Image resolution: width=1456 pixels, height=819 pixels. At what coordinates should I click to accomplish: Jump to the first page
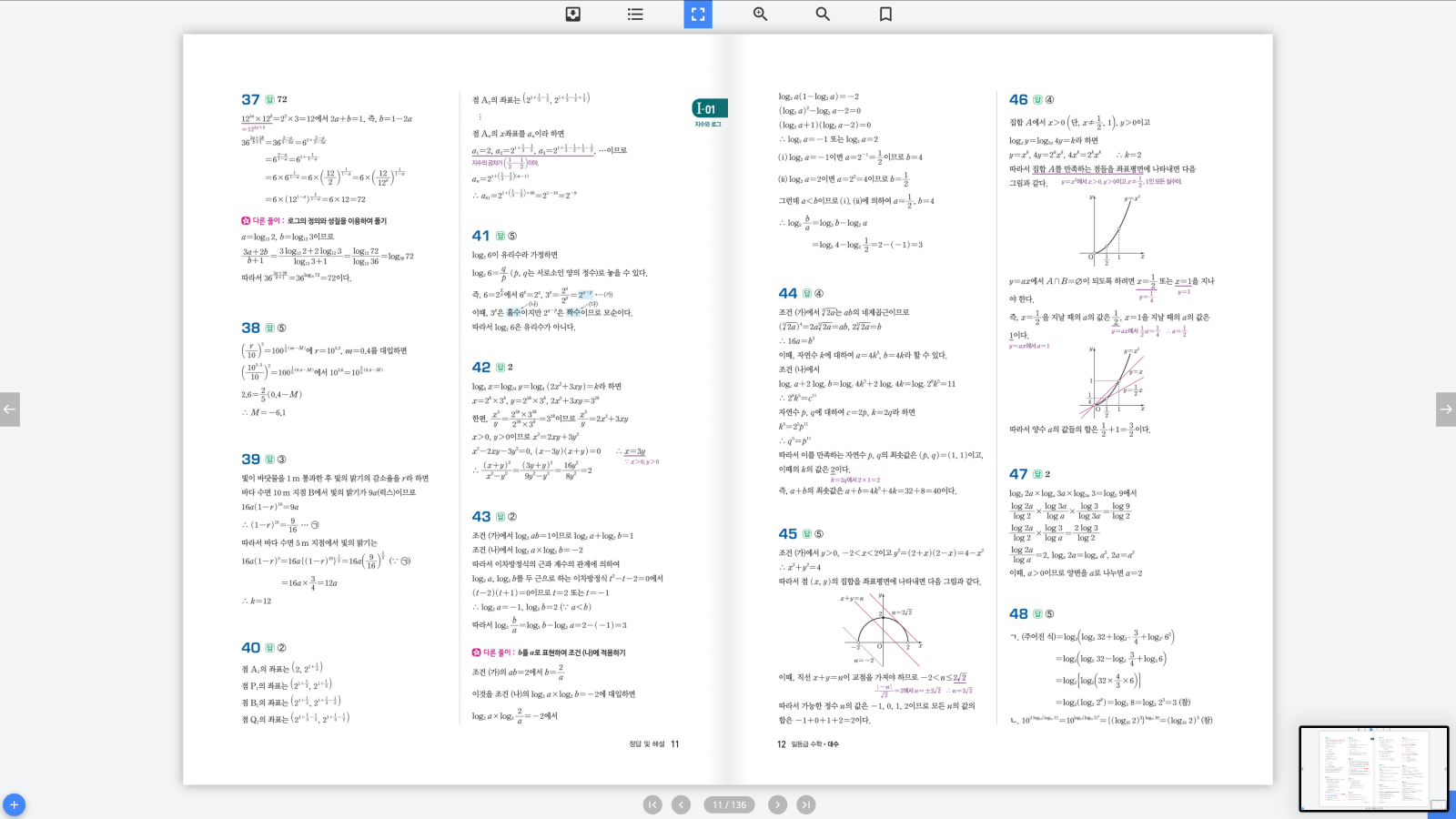[652, 804]
